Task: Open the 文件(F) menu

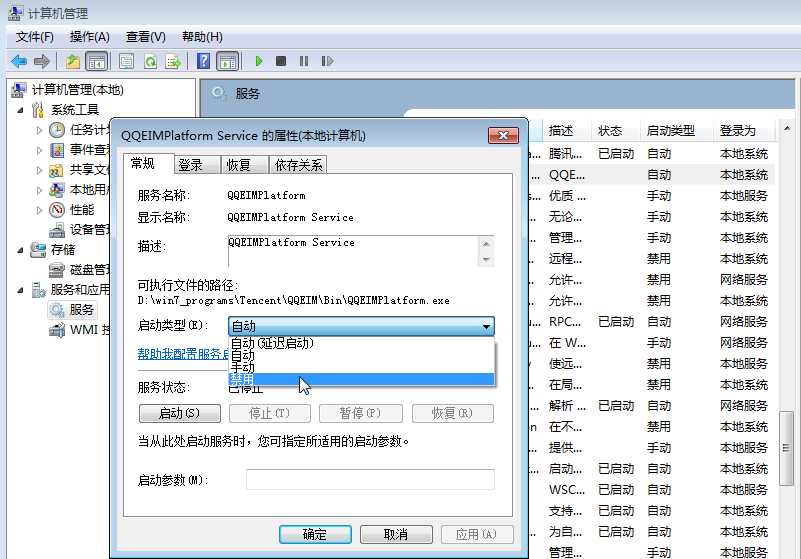Action: [34, 37]
